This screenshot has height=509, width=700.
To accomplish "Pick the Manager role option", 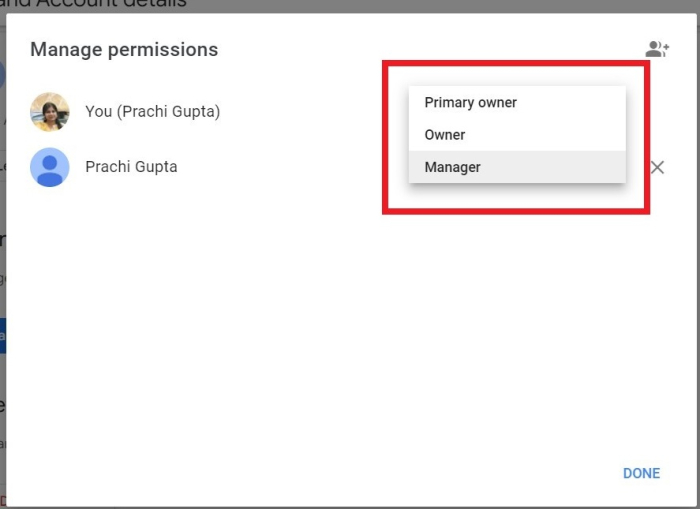I will [453, 167].
